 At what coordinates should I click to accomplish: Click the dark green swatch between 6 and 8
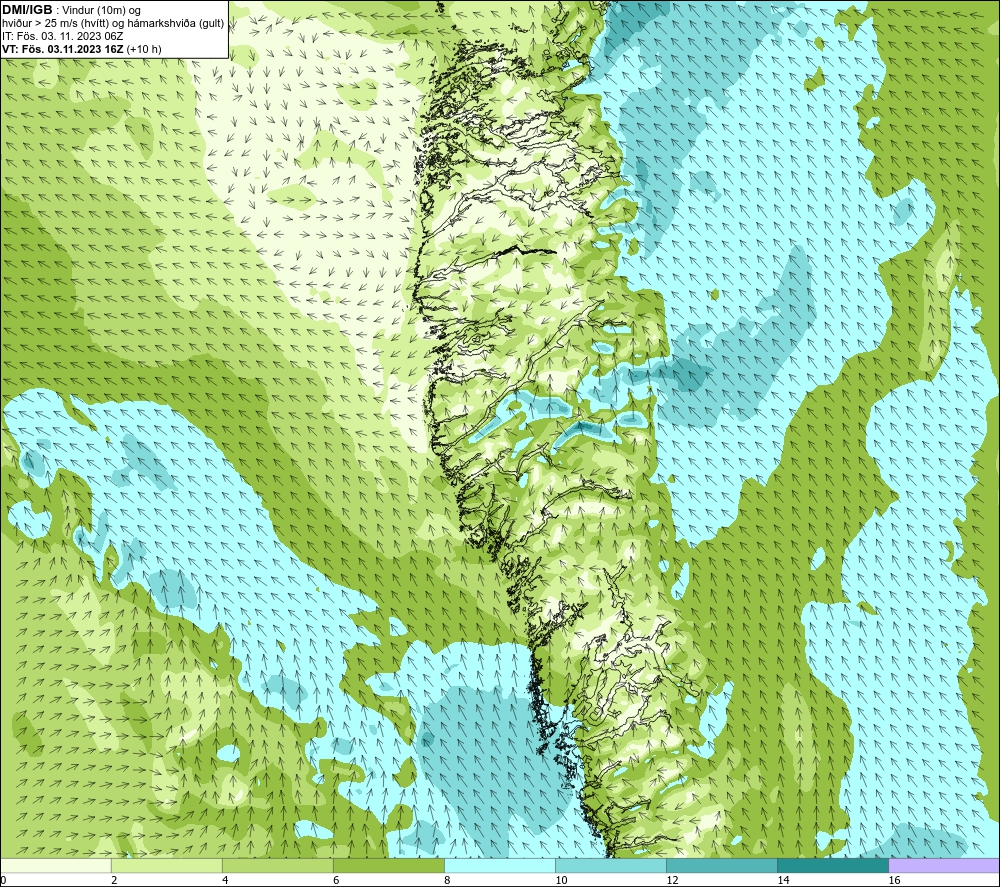[389, 865]
